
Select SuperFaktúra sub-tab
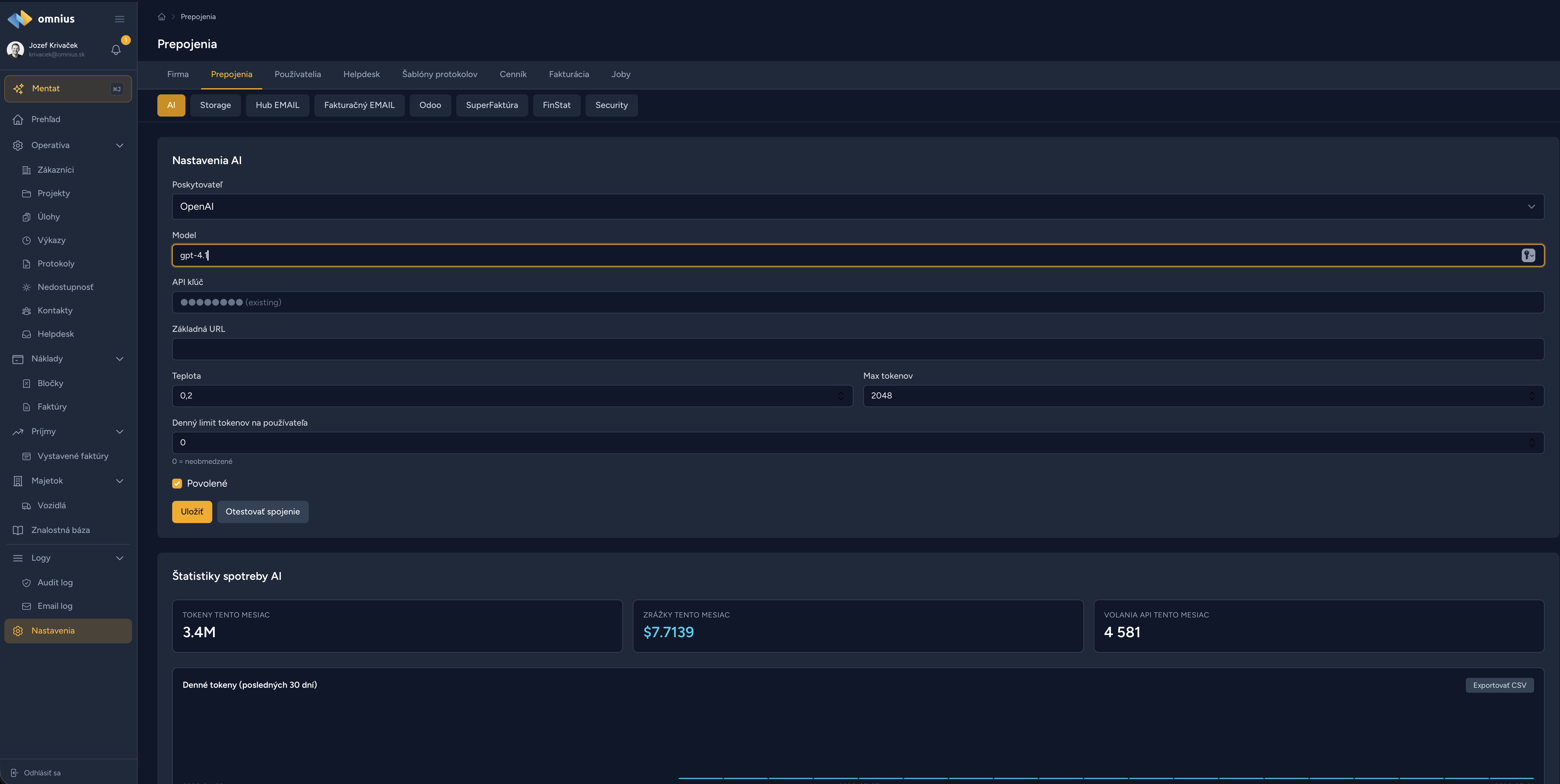tap(492, 105)
